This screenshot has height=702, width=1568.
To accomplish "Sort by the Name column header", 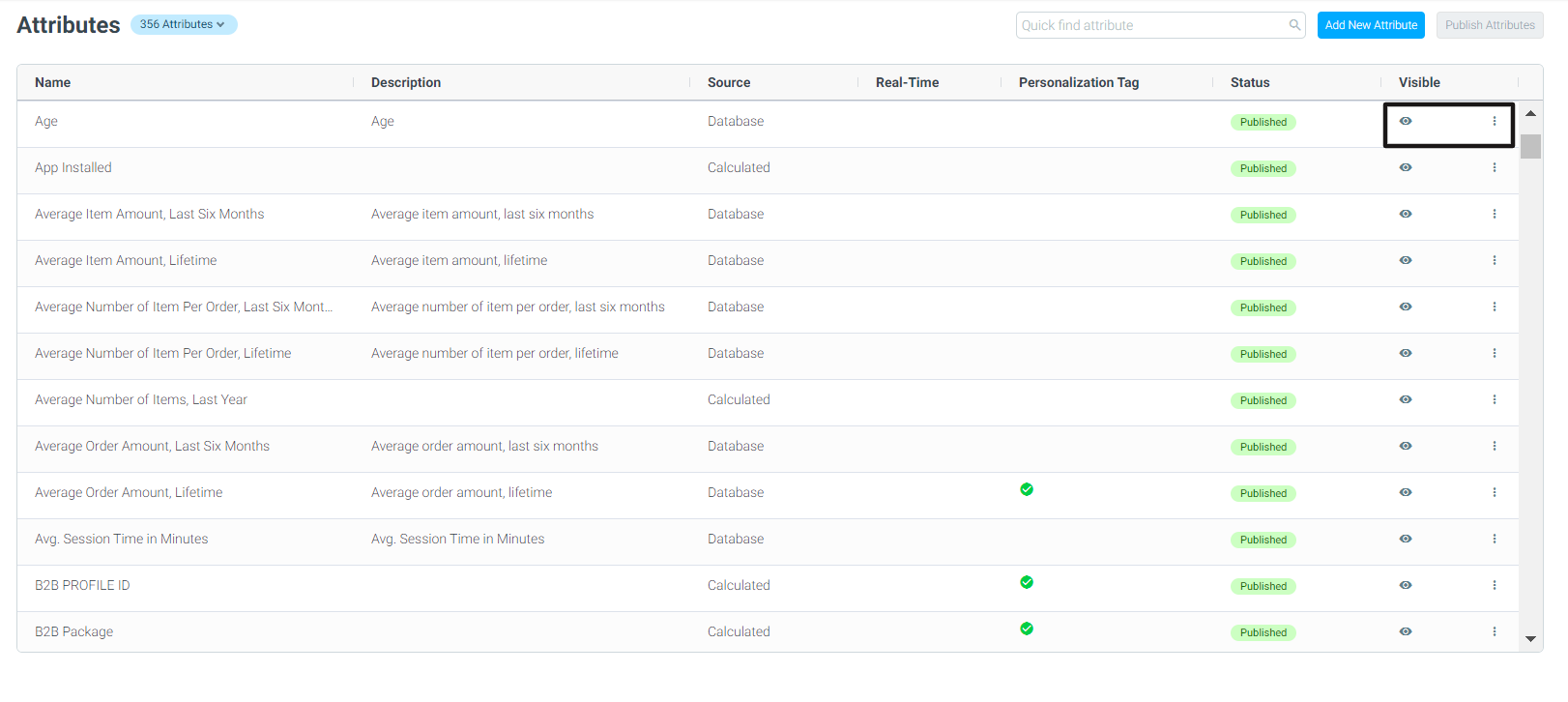I will [52, 82].
